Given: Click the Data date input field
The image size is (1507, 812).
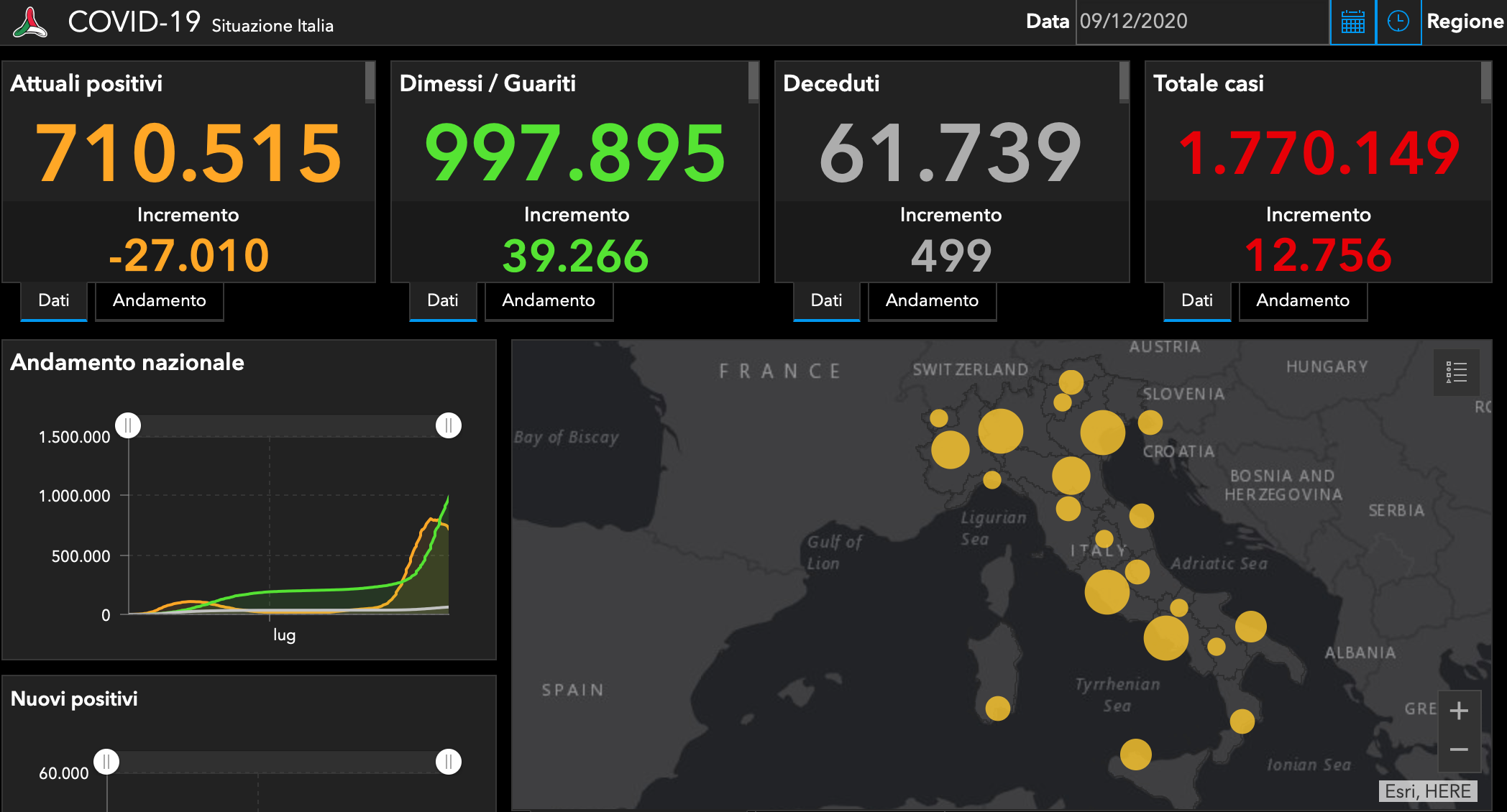Looking at the screenshot, I should [1202, 22].
